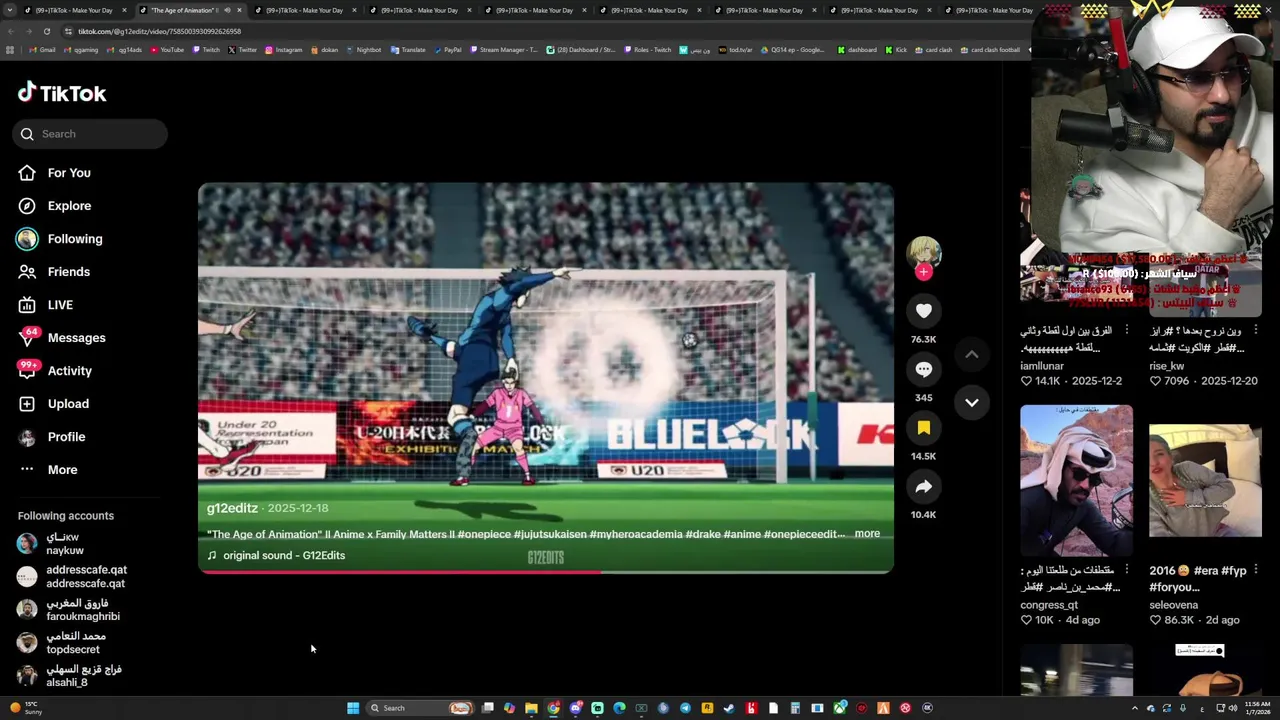Click the Windows taskbar search box
This screenshot has width=1280, height=720.
pyautogui.click(x=420, y=708)
